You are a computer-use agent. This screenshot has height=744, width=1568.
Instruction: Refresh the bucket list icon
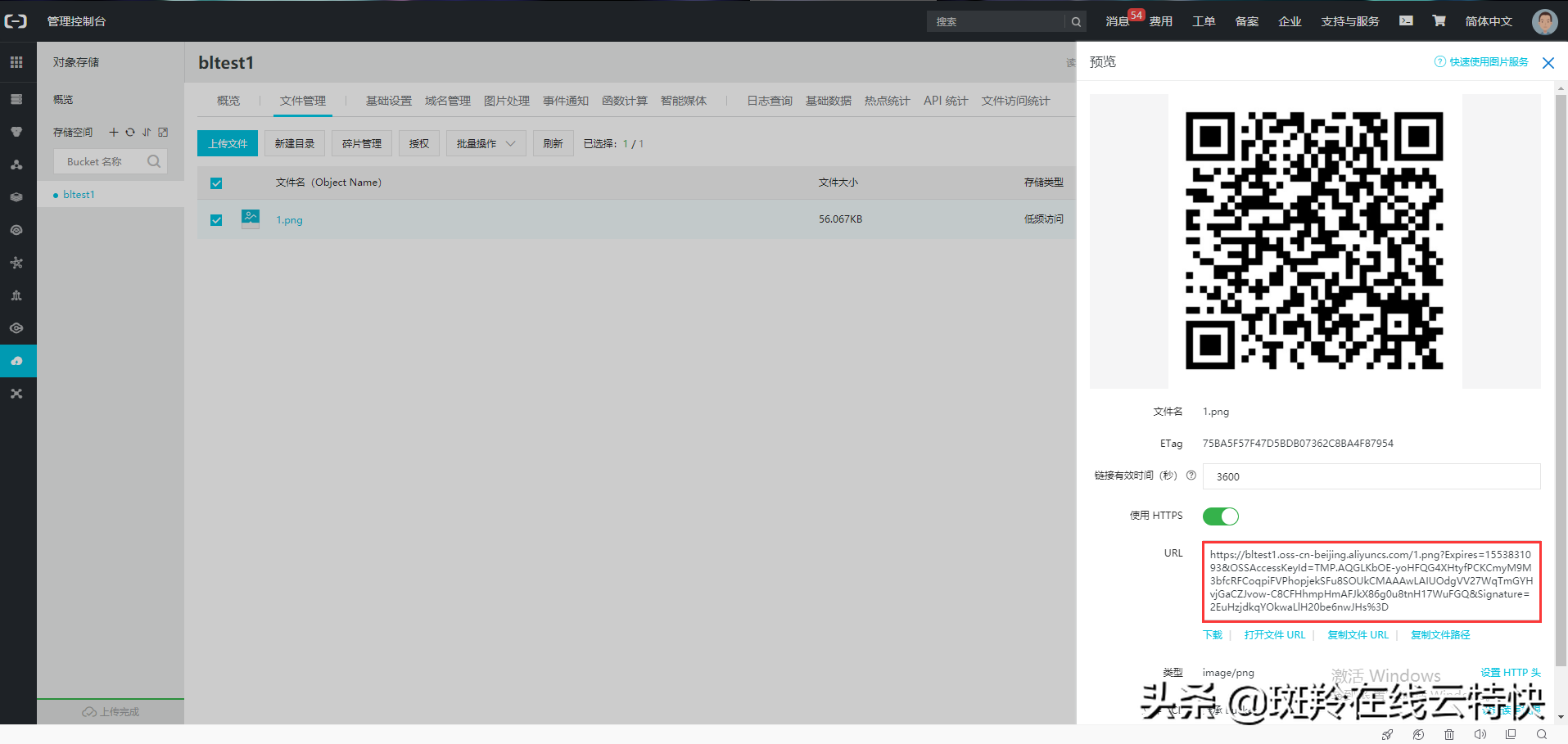point(130,132)
